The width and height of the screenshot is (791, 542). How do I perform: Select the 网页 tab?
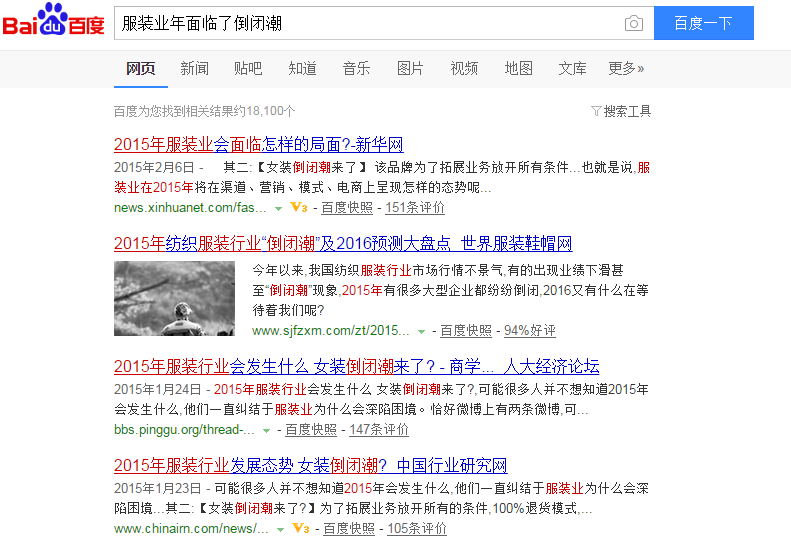point(141,69)
